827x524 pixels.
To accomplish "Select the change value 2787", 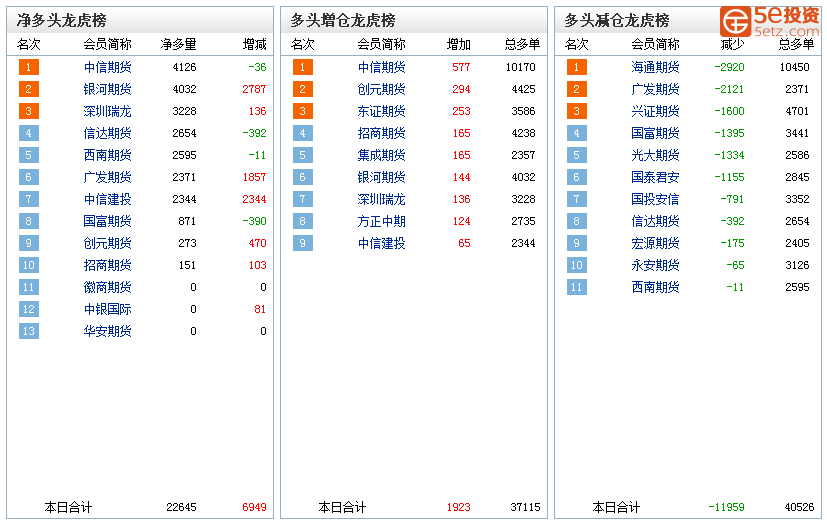I will (x=254, y=90).
